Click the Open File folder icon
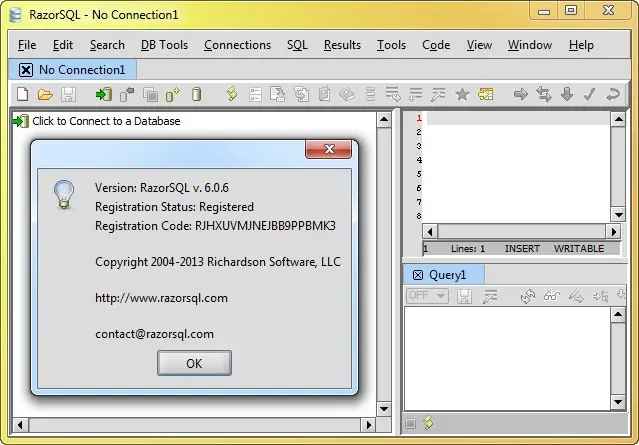The image size is (639, 445). click(x=45, y=95)
